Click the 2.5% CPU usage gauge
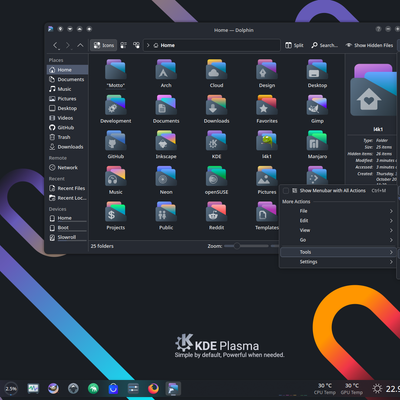Screen dimensions: 400x400 point(11,389)
